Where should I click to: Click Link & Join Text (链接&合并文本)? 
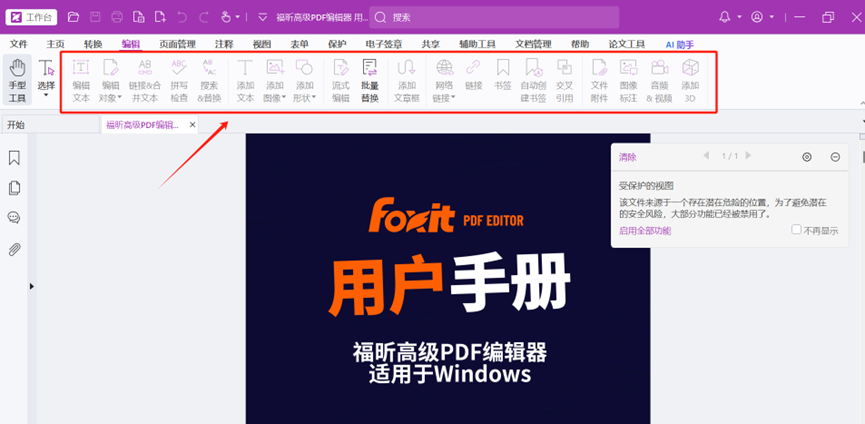145,81
